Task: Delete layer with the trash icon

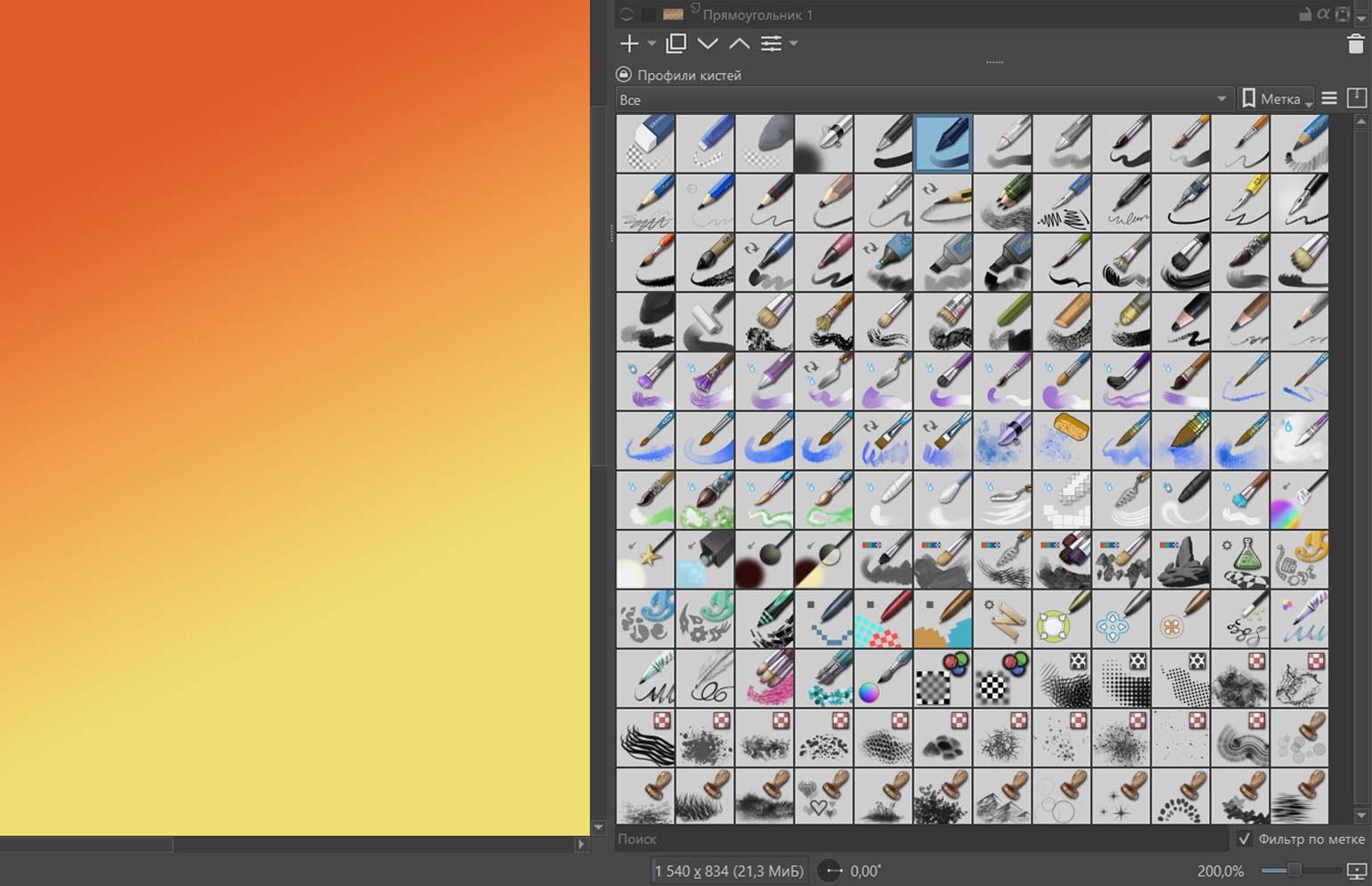Action: pos(1355,44)
